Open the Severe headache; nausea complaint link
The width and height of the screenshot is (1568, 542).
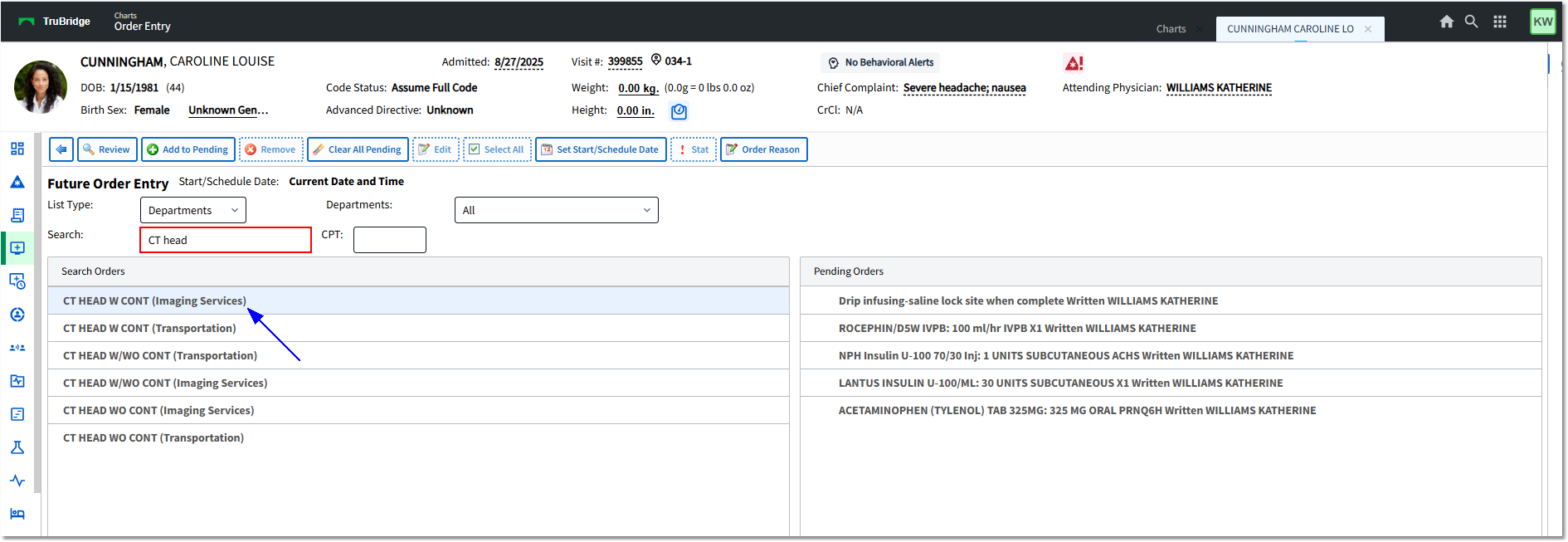click(x=964, y=88)
